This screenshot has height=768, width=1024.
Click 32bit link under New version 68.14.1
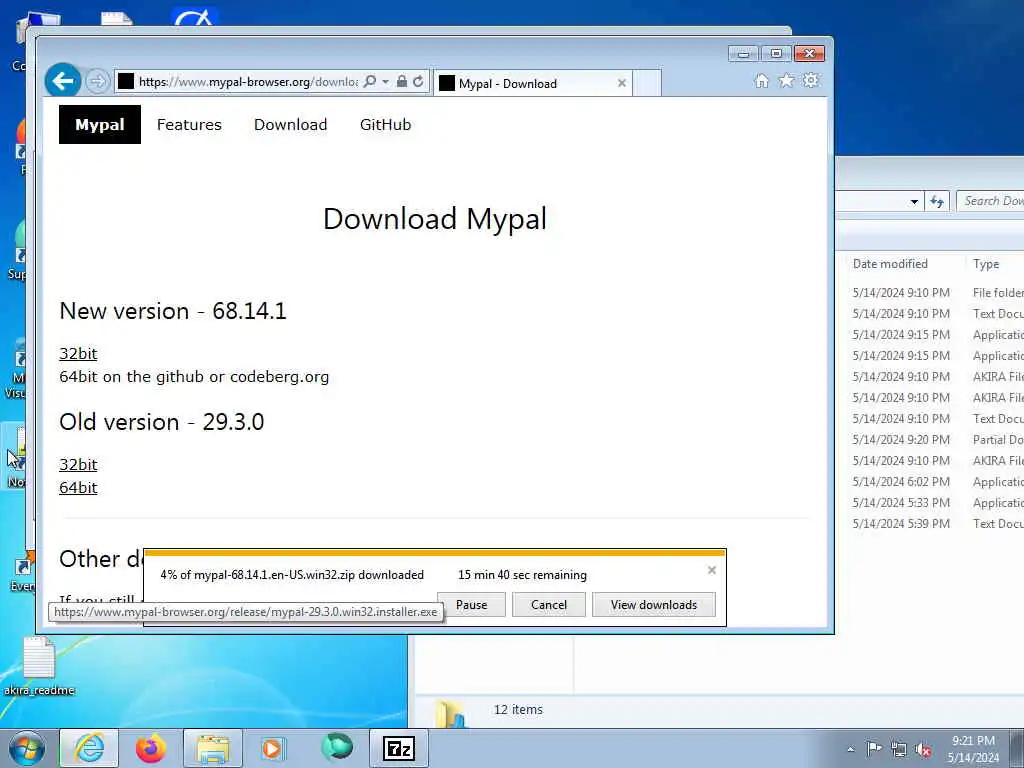coord(78,353)
